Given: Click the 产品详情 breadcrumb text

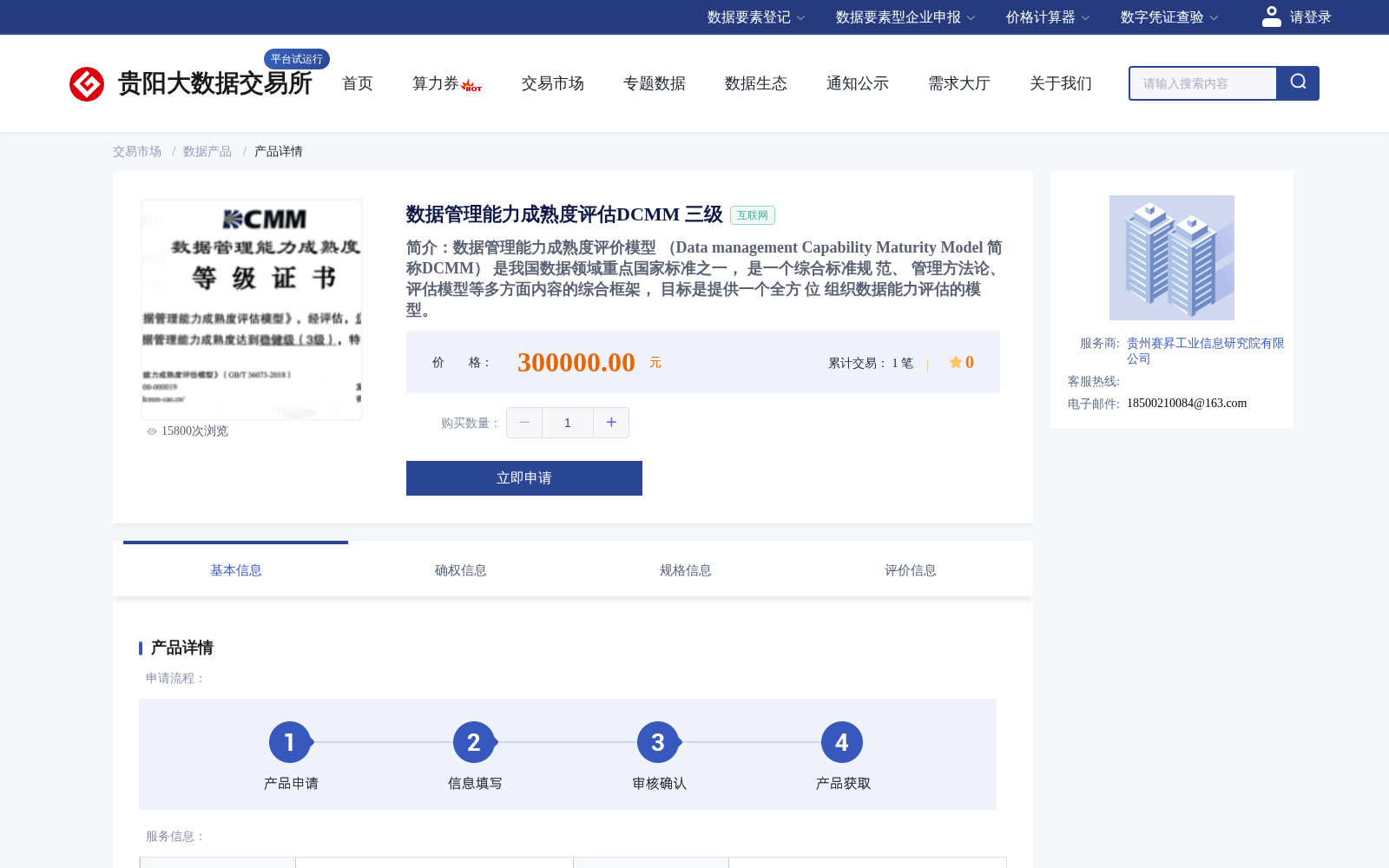Looking at the screenshot, I should coord(279,151).
